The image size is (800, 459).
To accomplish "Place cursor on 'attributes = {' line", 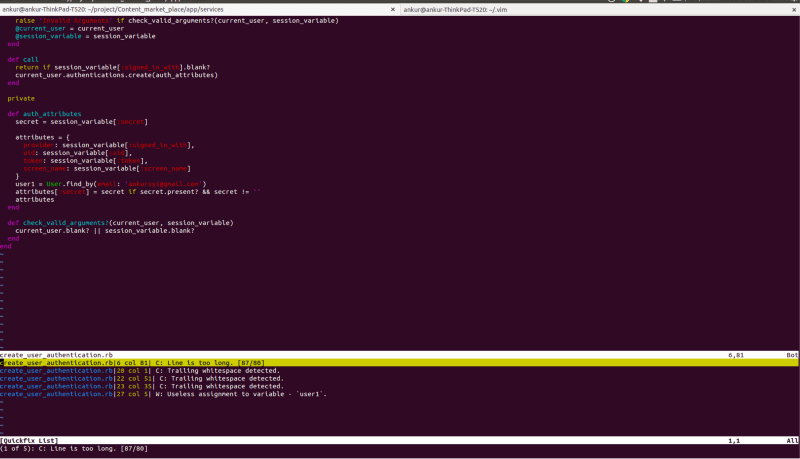I will [42, 137].
